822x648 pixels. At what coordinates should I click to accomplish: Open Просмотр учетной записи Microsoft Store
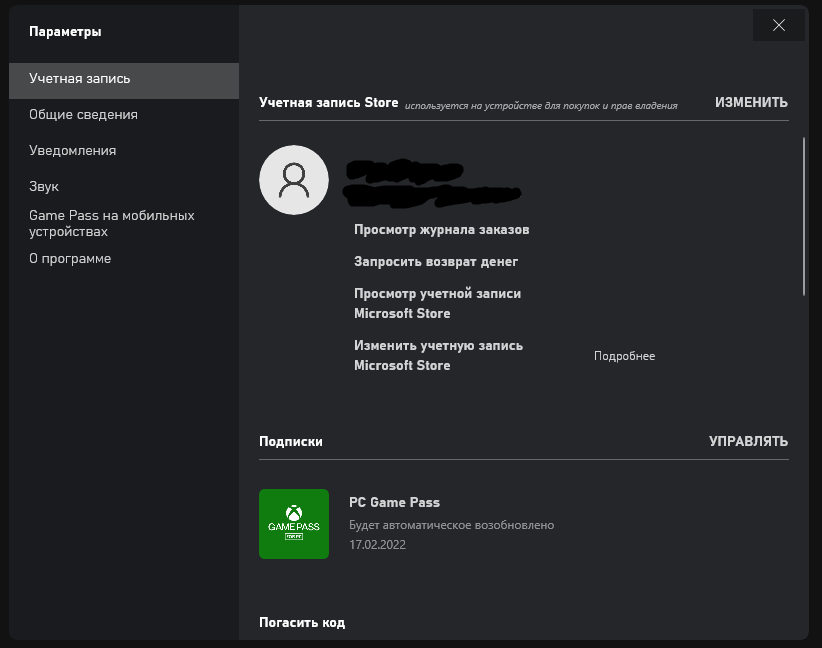pos(437,304)
